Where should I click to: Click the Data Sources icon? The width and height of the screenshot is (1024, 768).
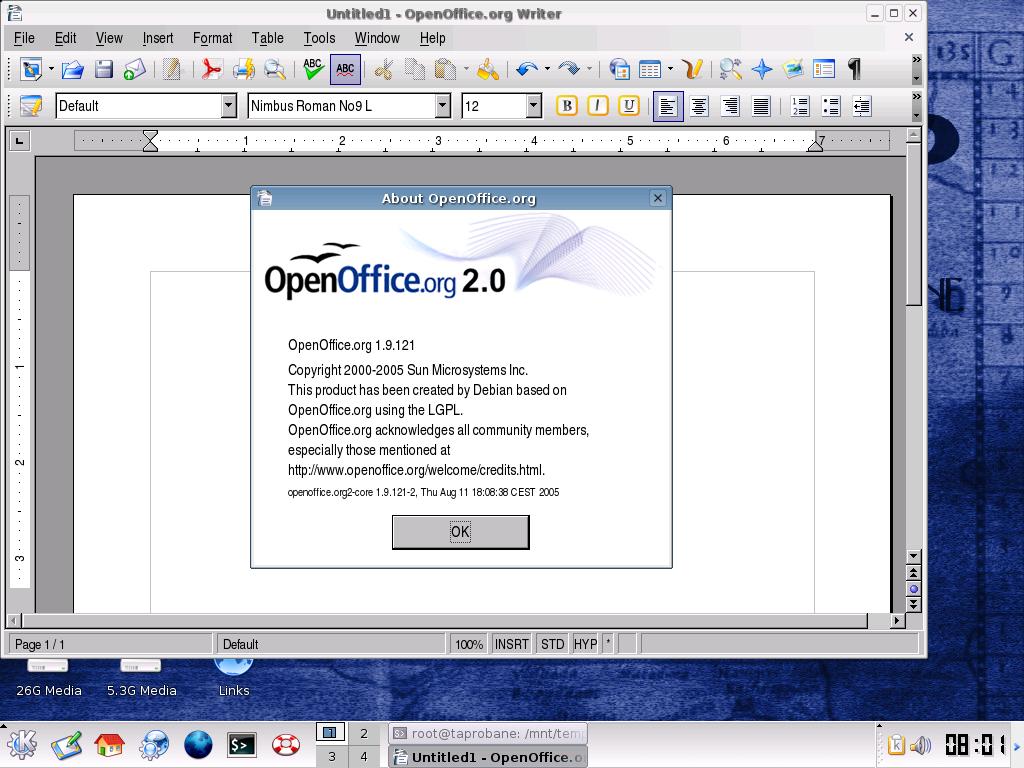[824, 69]
